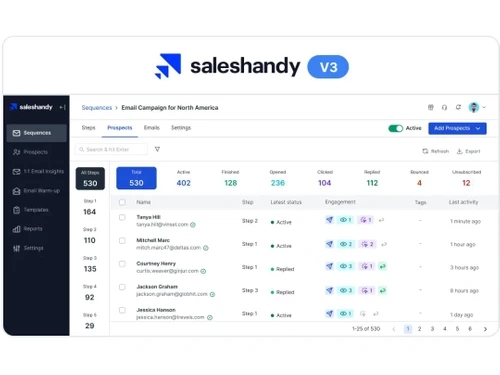The width and height of the screenshot is (500, 375).
Task: Click the headset support icon
Action: click(444, 107)
